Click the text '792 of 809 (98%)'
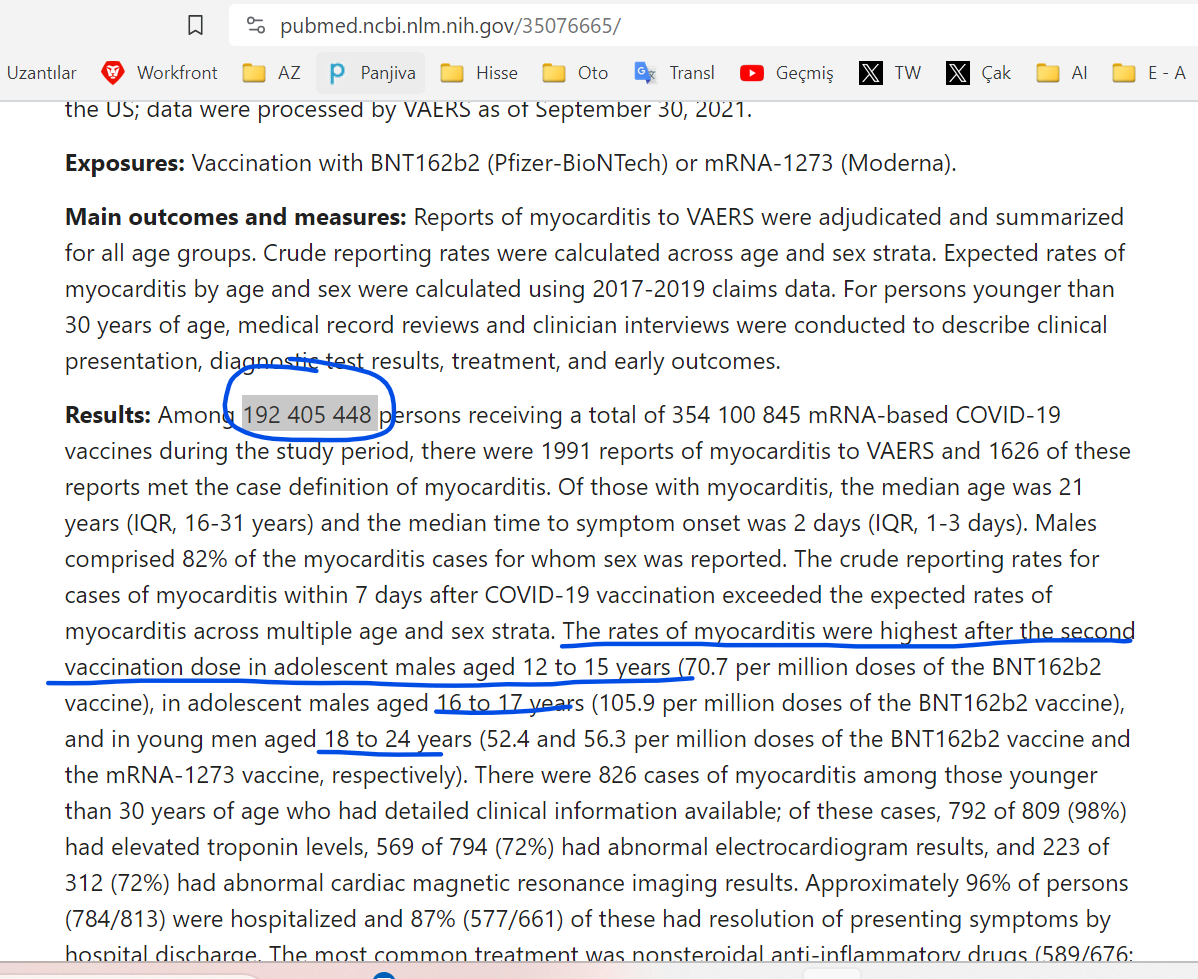The width and height of the screenshot is (1198, 979). (x=1038, y=811)
